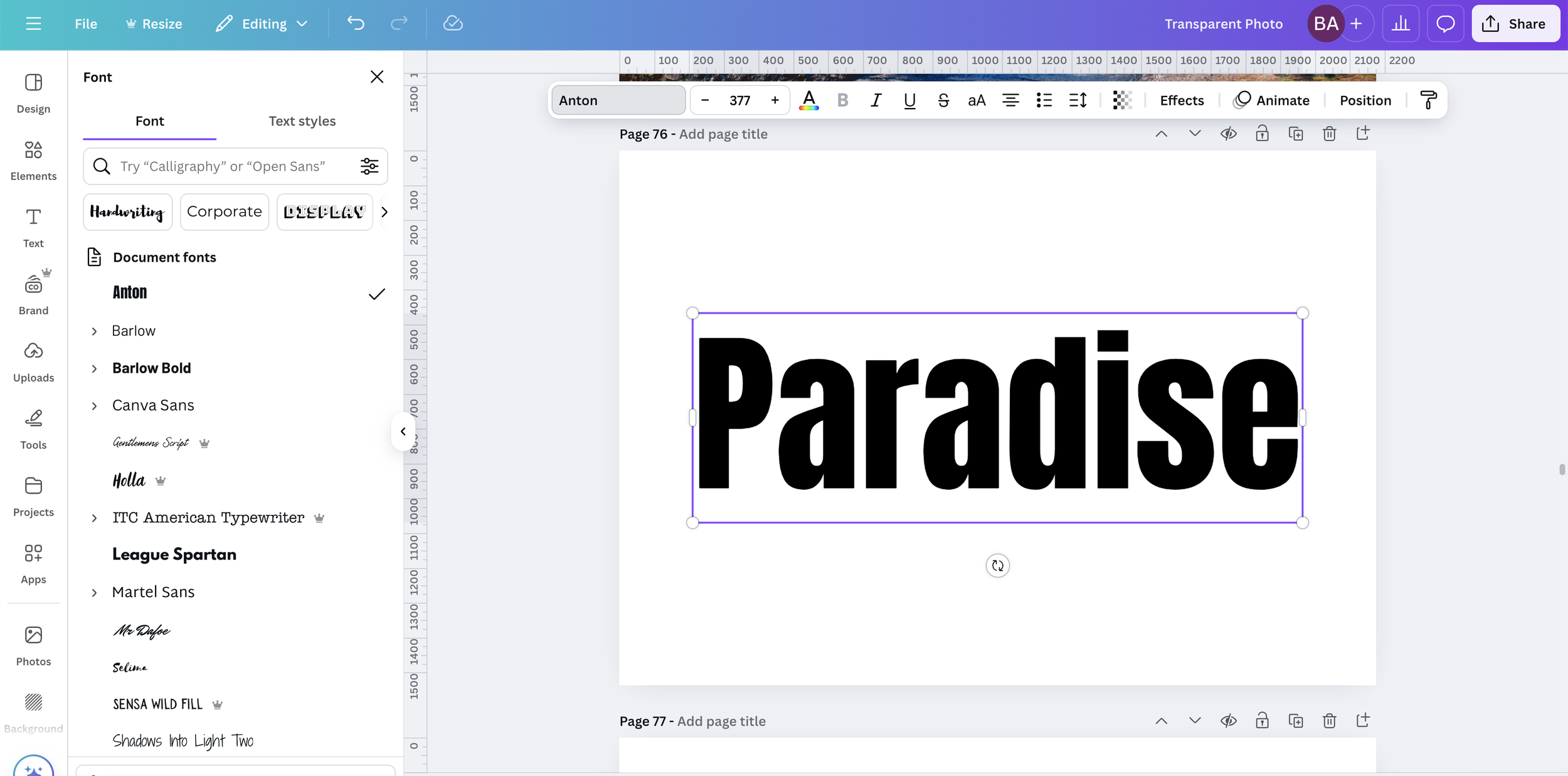Toggle italic text formatting
1568x776 pixels.
pyautogui.click(x=876, y=100)
